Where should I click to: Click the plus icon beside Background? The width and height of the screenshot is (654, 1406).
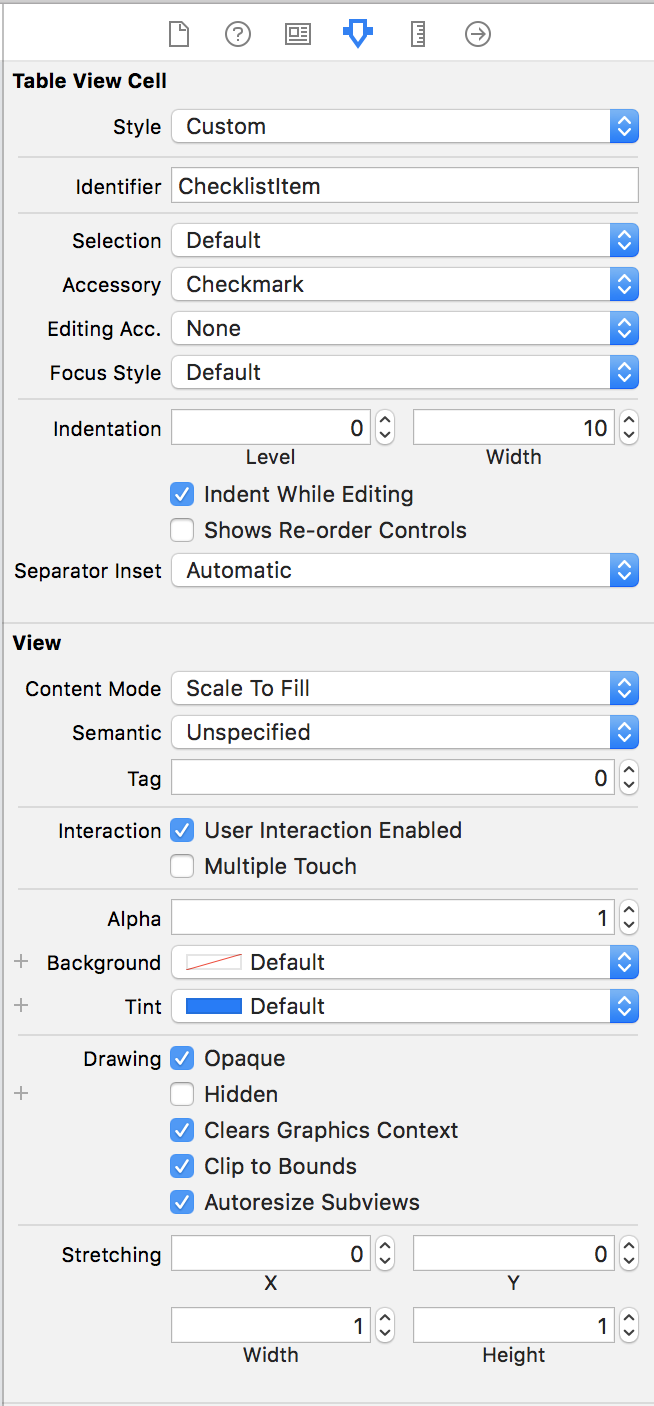point(21,962)
